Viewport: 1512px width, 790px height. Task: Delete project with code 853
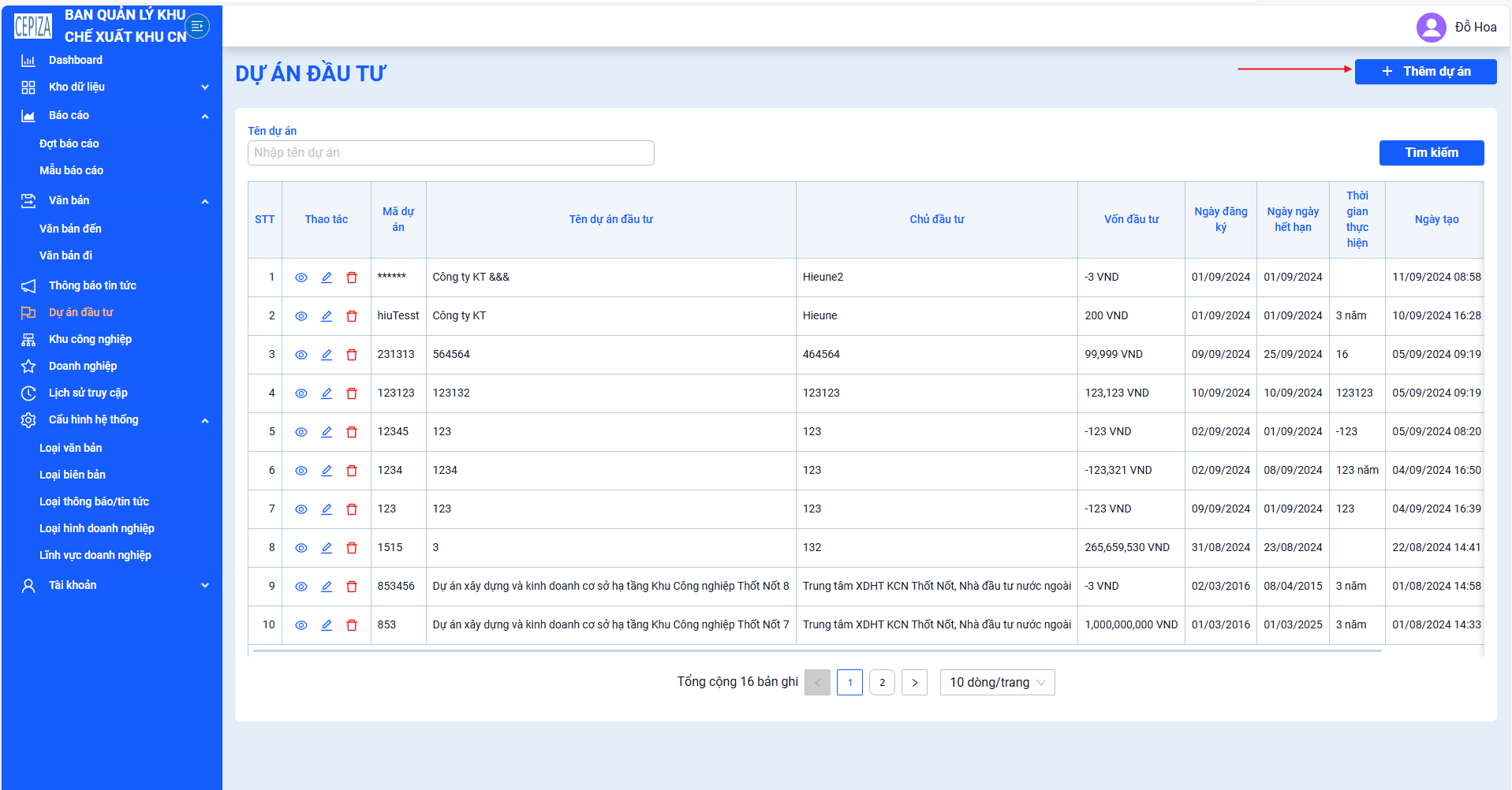pyautogui.click(x=352, y=625)
